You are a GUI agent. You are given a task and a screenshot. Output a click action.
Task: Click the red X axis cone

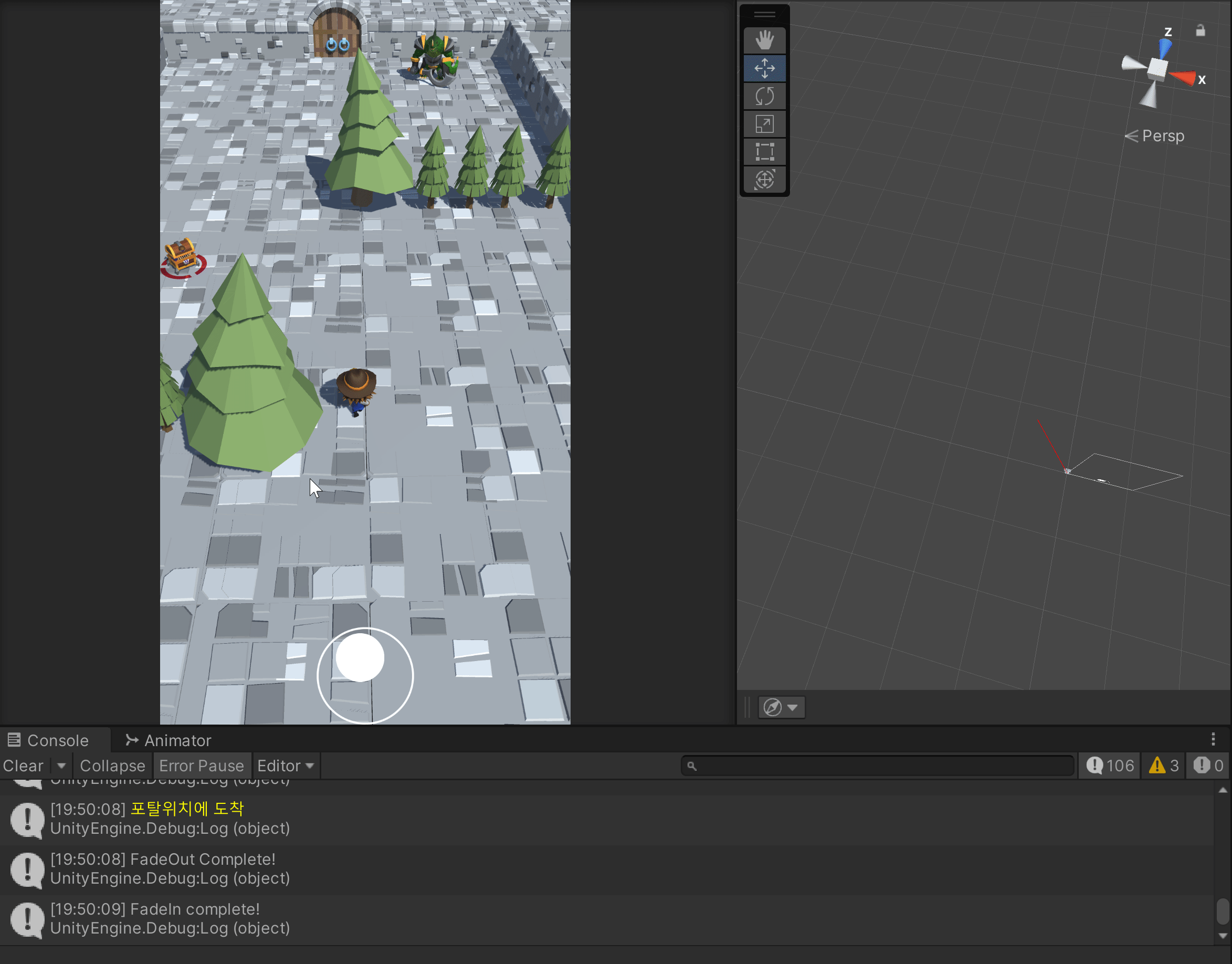coord(1184,77)
